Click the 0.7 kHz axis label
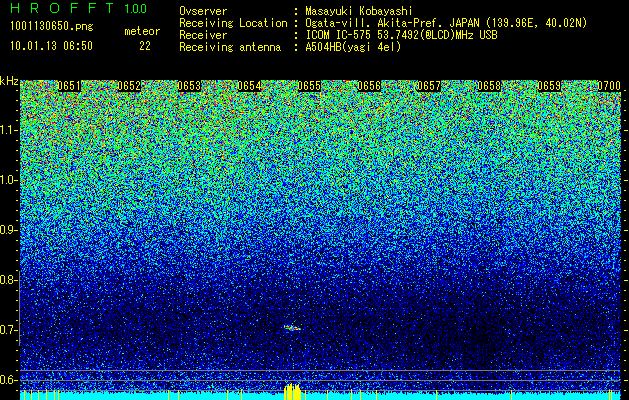This screenshot has height=400, width=629. coord(8,330)
